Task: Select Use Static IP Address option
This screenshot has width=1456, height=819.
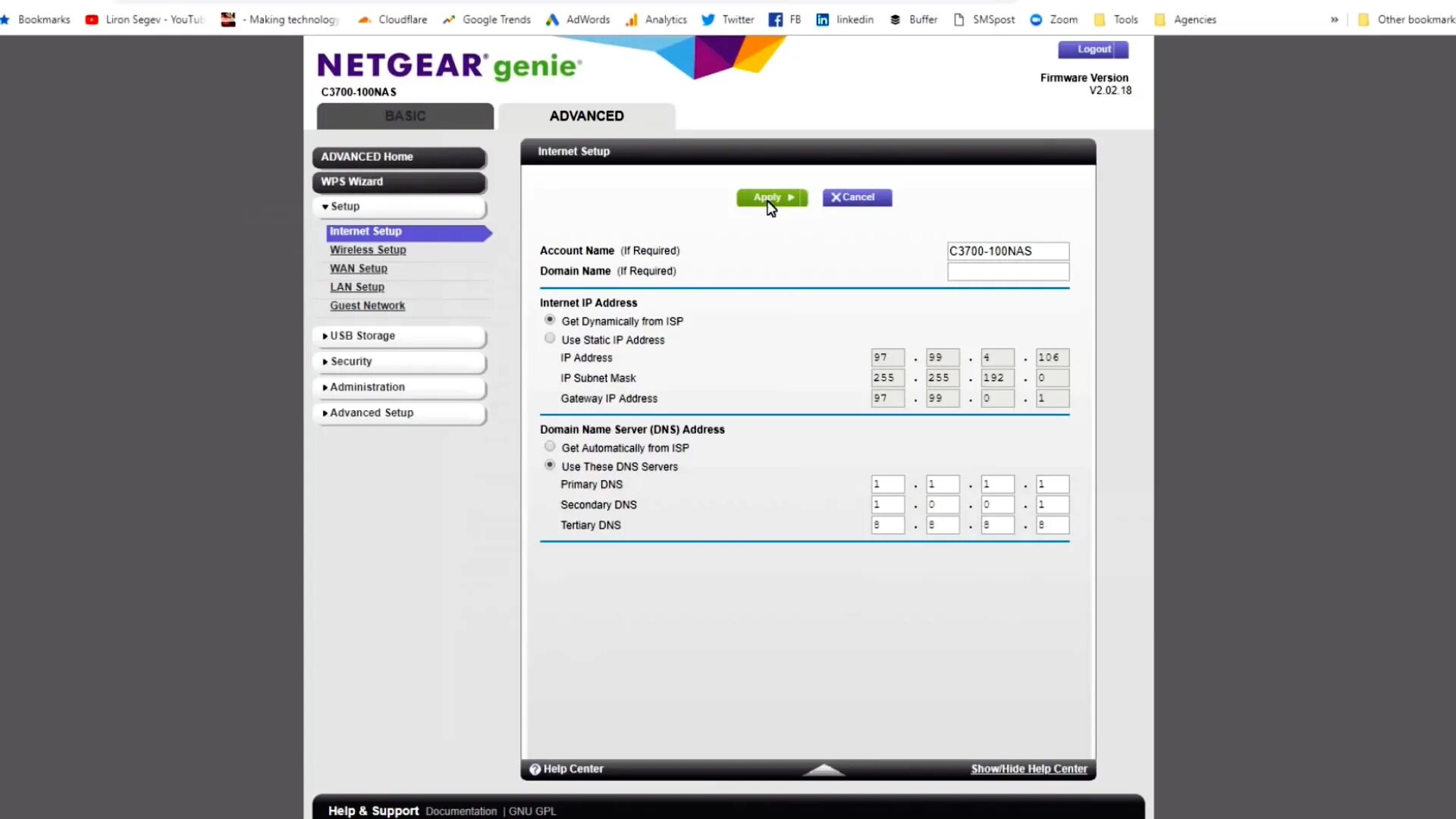Action: pos(550,339)
